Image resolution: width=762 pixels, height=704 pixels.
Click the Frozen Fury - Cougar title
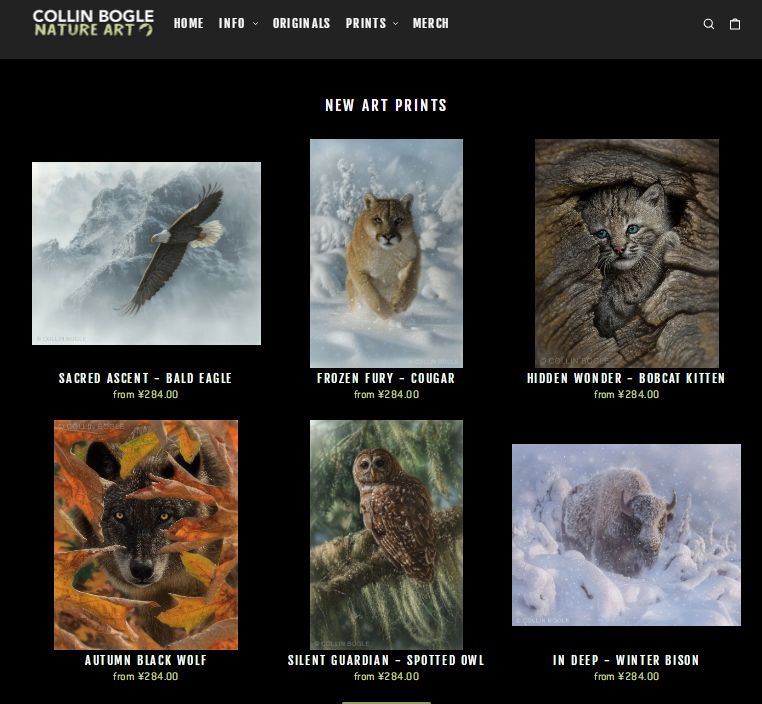coord(386,378)
